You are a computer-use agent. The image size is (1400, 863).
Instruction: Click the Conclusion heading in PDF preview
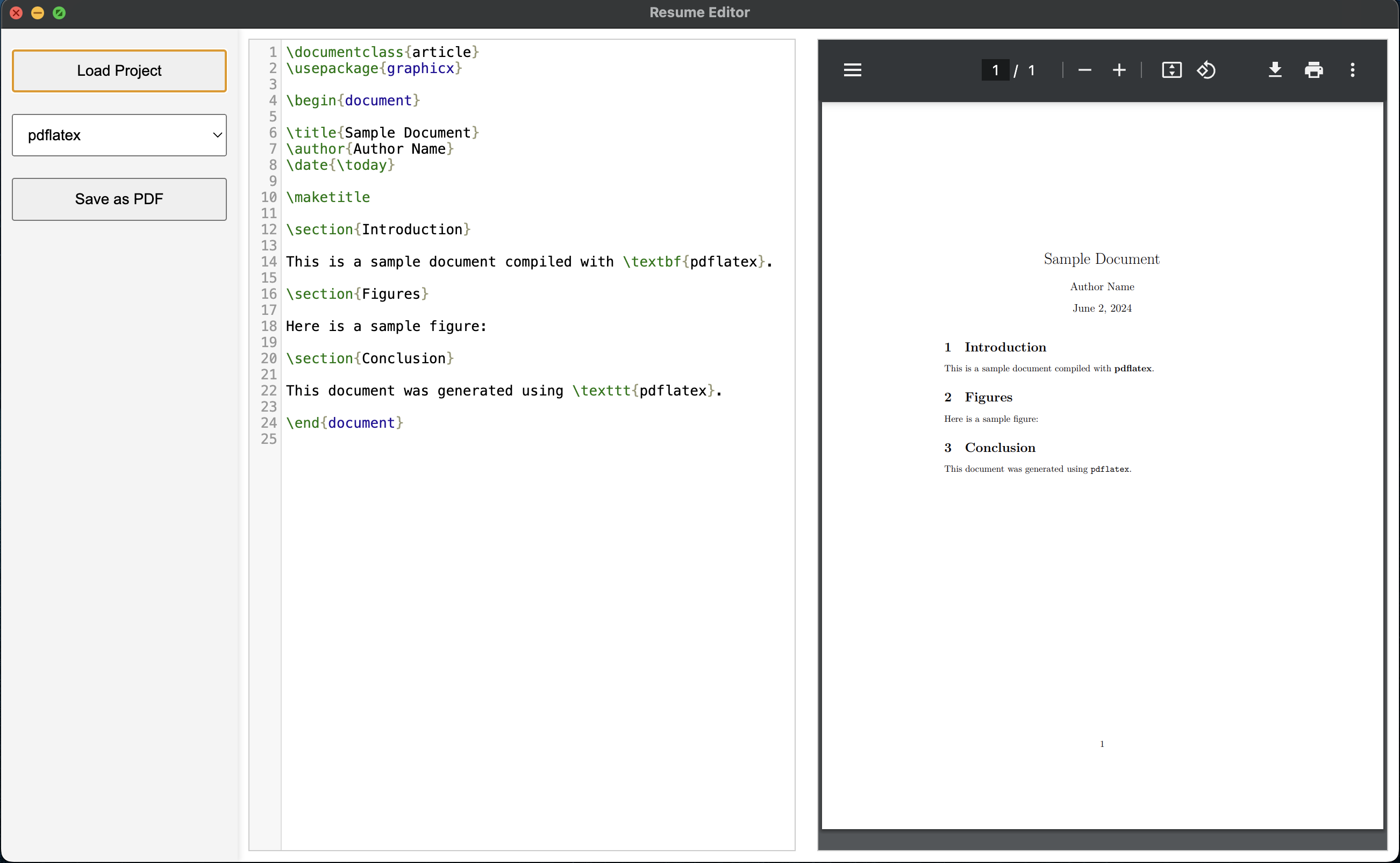point(999,448)
